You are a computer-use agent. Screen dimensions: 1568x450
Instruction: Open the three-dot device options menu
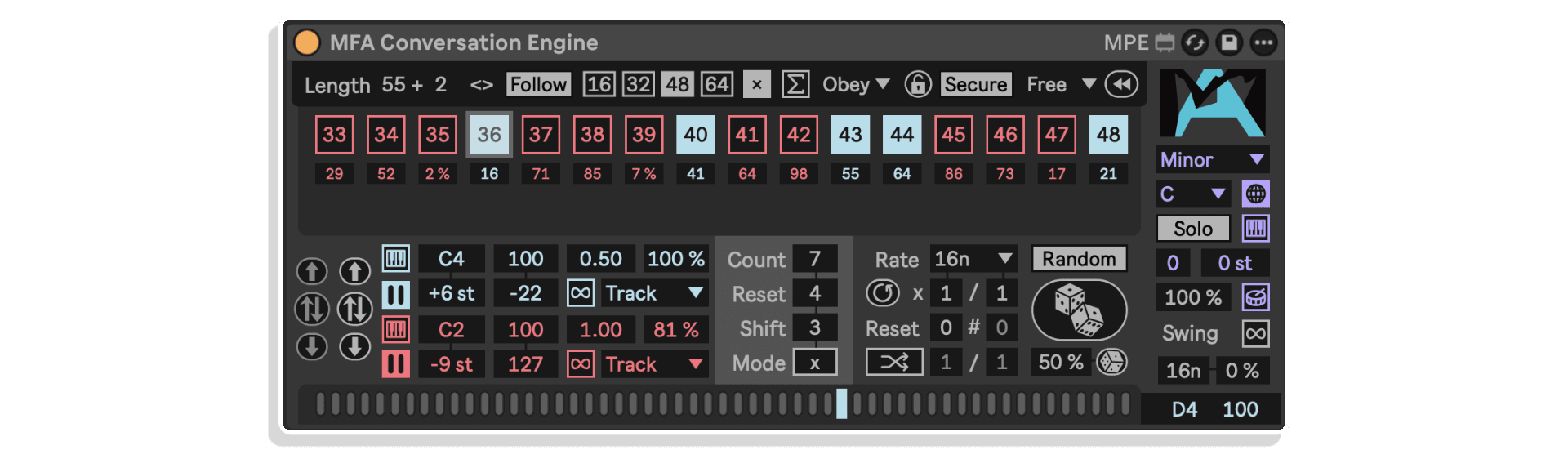1263,42
